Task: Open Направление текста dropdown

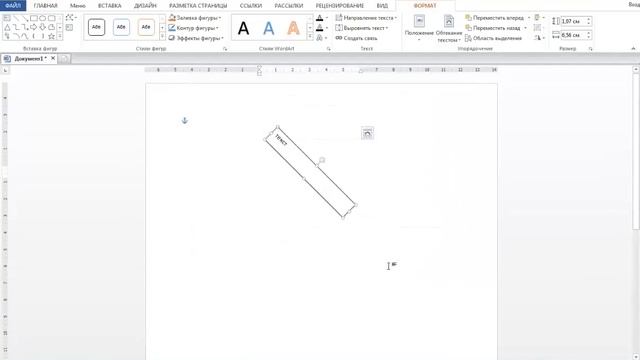Action: [x=366, y=18]
